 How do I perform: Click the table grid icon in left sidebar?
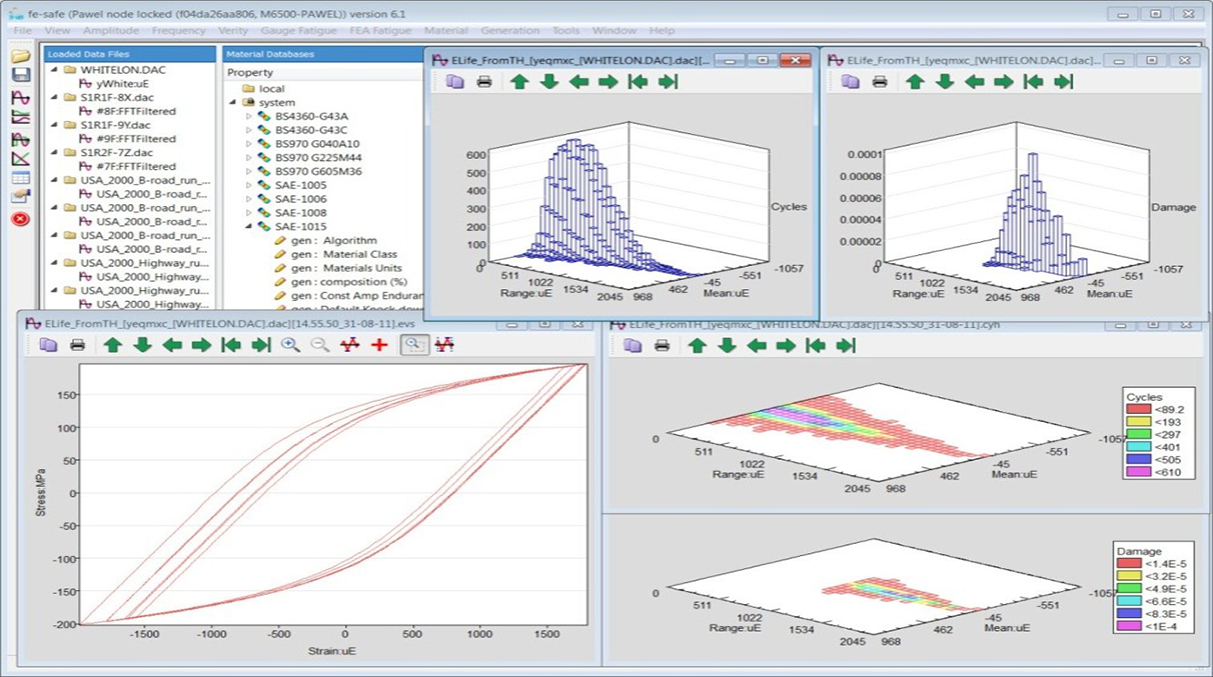[20, 178]
